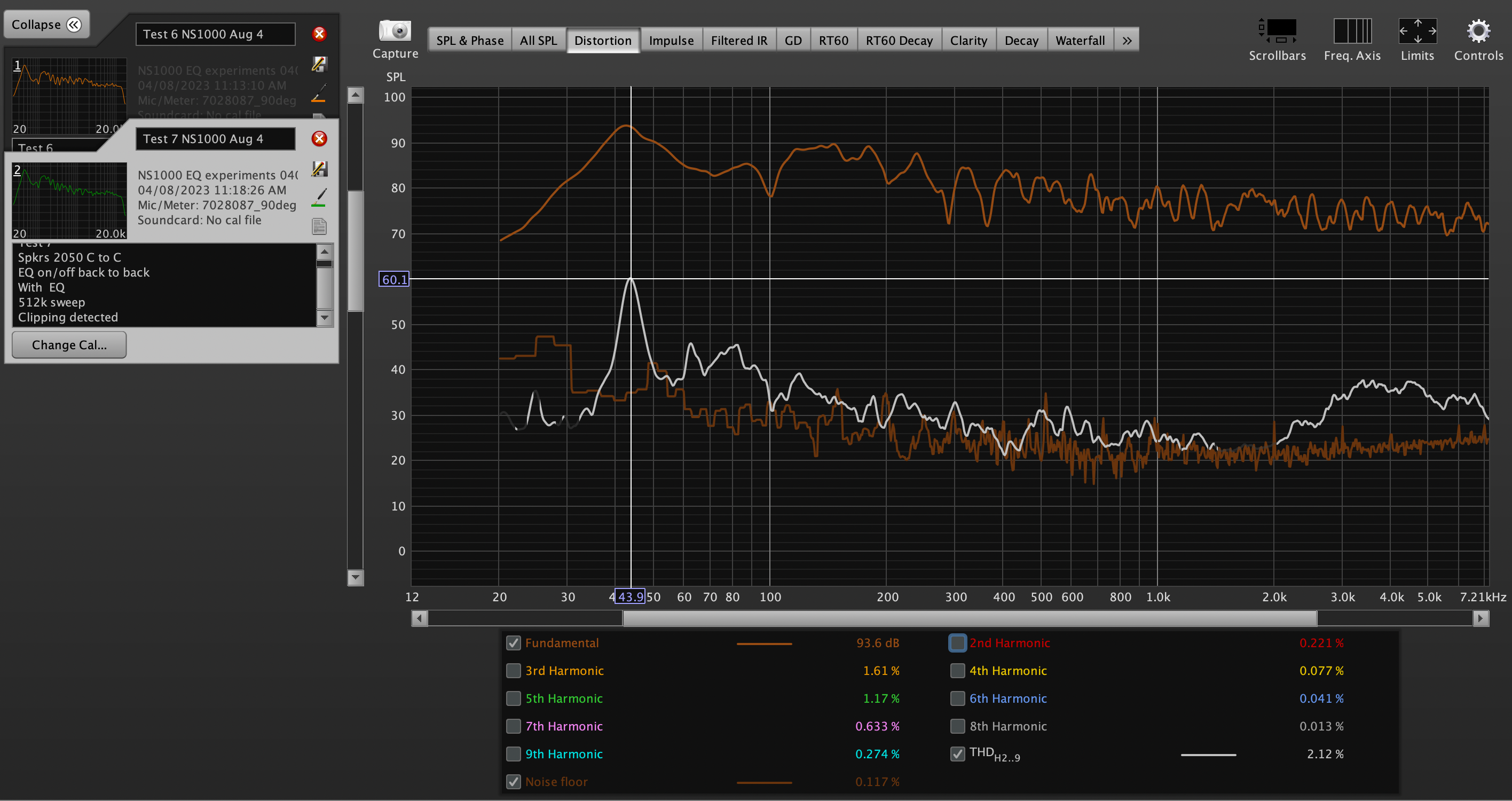Disable the THD H2..9 checkbox
This screenshot has width=1512, height=801.
957,754
